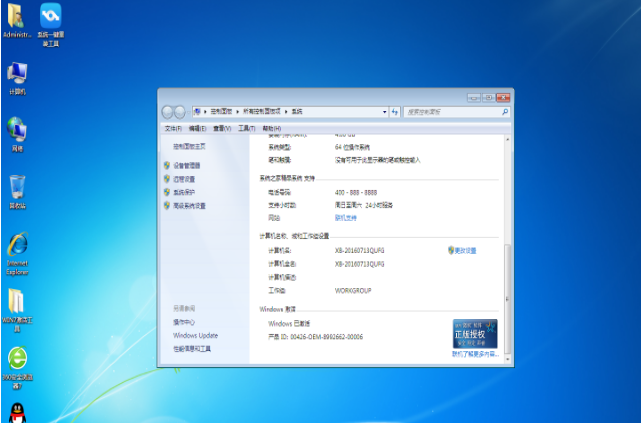Expand the recent pages dropdown beside forward button
Viewport: 642px width, 423px height.
189,112
